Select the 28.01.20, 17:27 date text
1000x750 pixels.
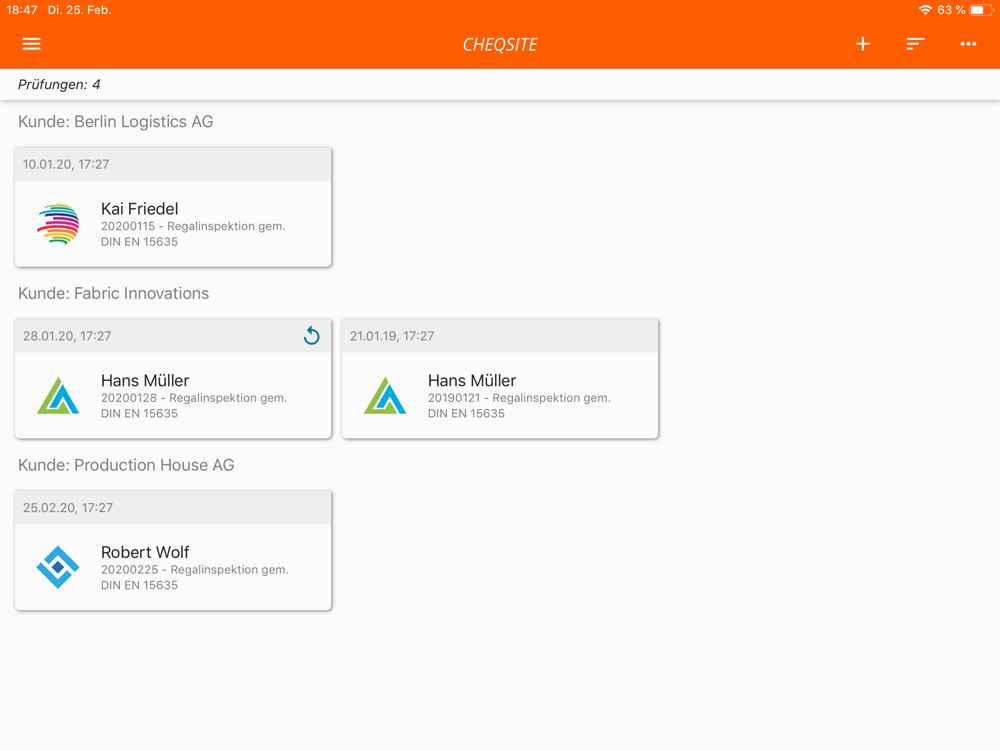coord(67,336)
